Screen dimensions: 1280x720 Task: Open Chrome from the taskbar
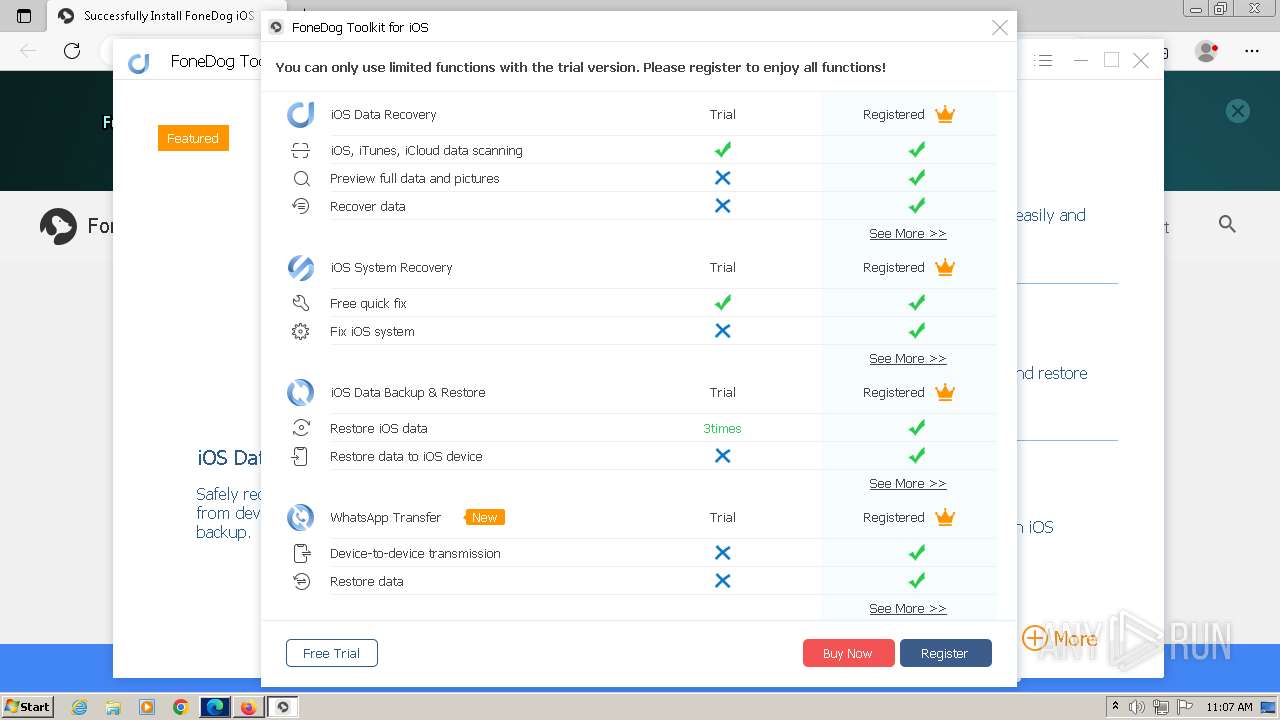180,707
